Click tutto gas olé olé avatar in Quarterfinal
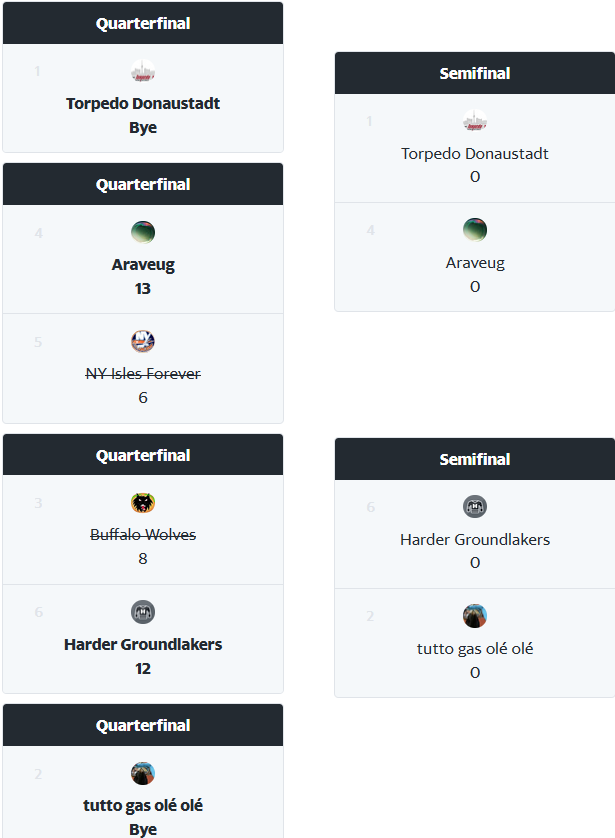Viewport: 615px width, 838px height. 143,773
